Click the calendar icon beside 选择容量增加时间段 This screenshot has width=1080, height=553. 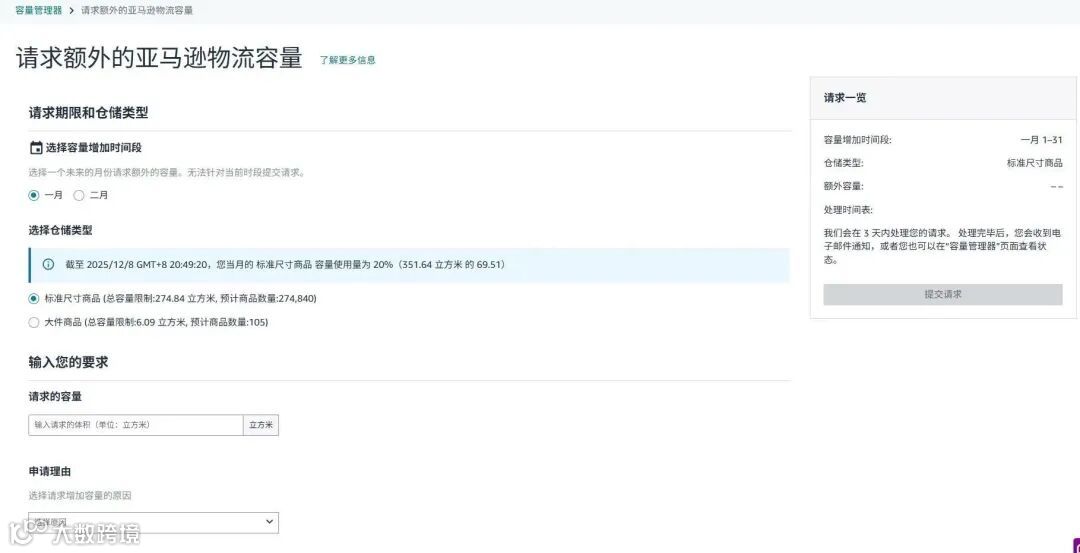click(36, 148)
